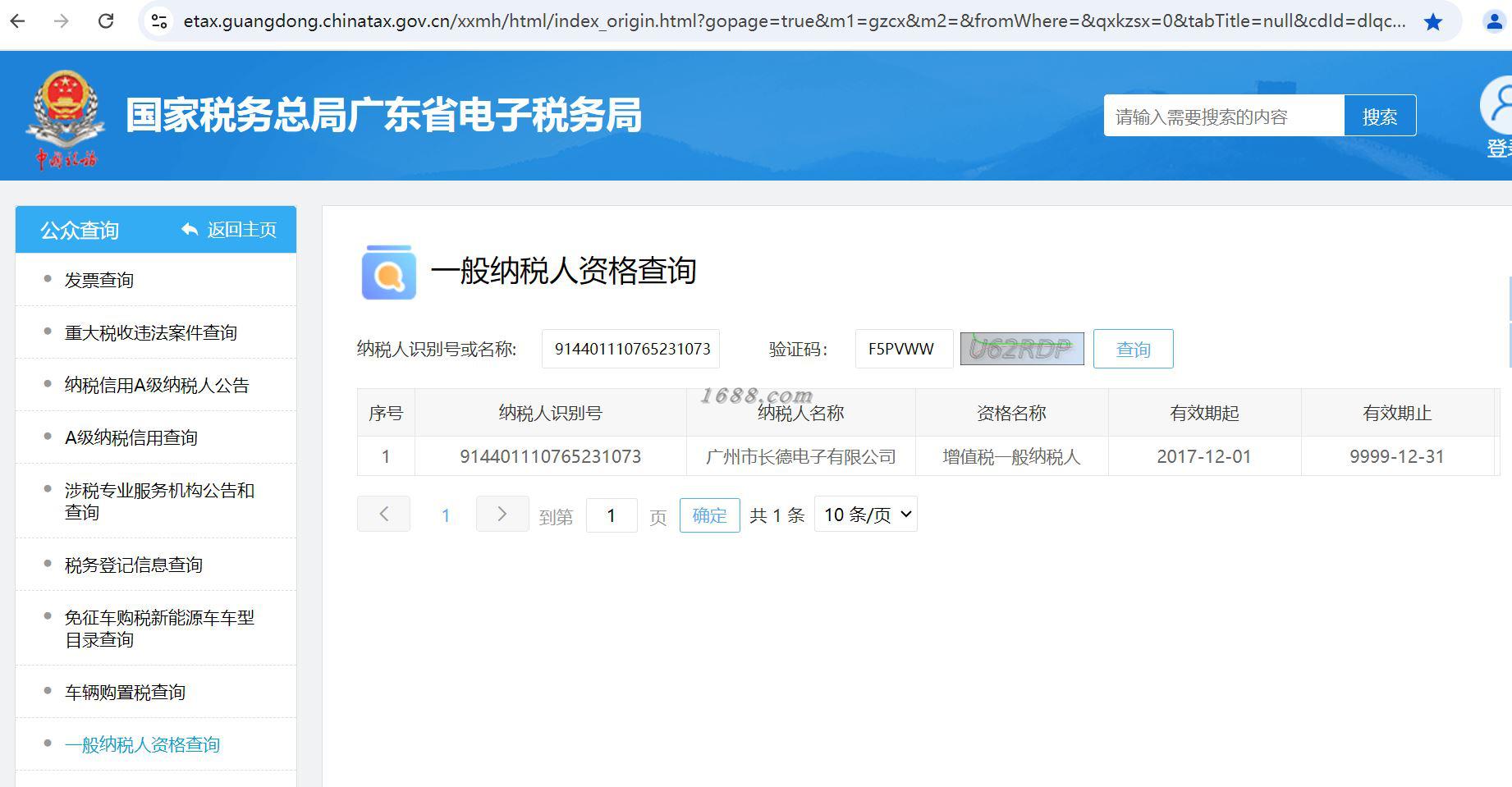Image resolution: width=1512 pixels, height=787 pixels.
Task: Click page number 1 in pagination
Action: pyautogui.click(x=446, y=515)
